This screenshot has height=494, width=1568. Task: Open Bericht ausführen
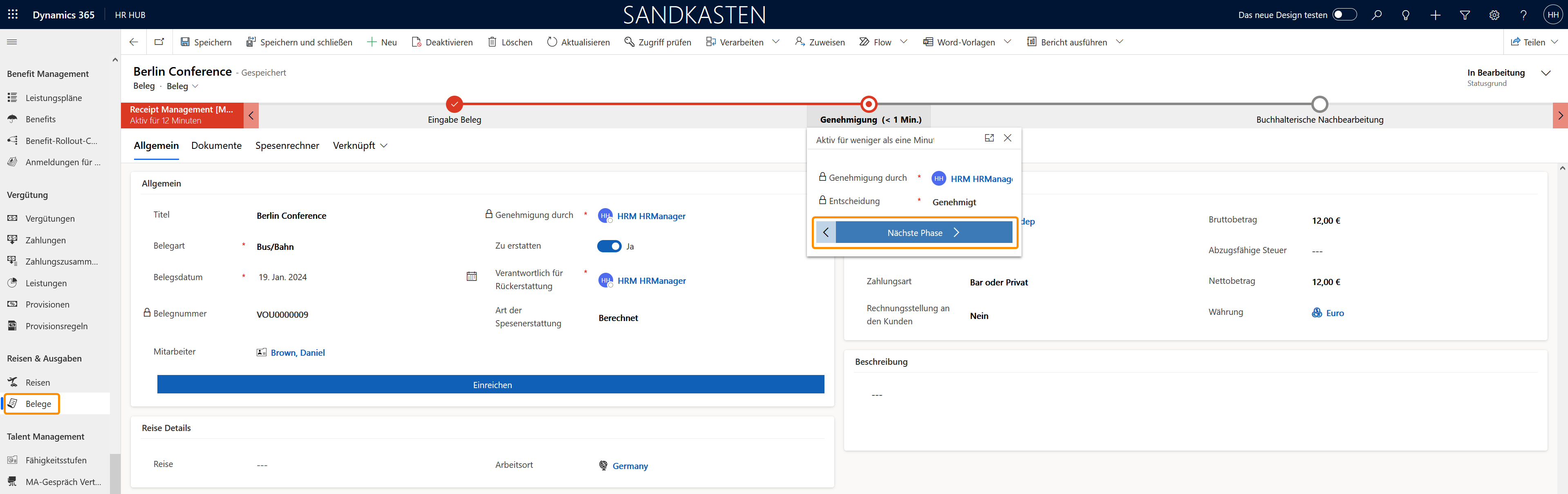pyautogui.click(x=1067, y=42)
